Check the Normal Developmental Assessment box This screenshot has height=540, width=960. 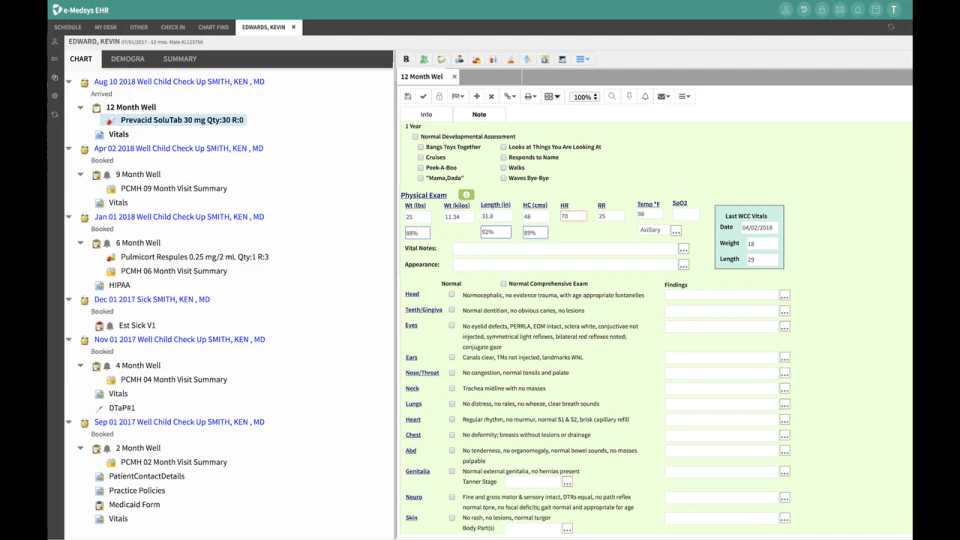[x=415, y=137]
